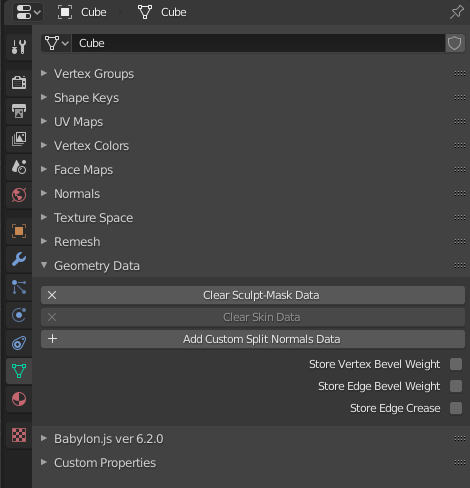470x488 pixels.
Task: Expand the Babylon.js ver 6.2.0 panel
Action: point(44,438)
